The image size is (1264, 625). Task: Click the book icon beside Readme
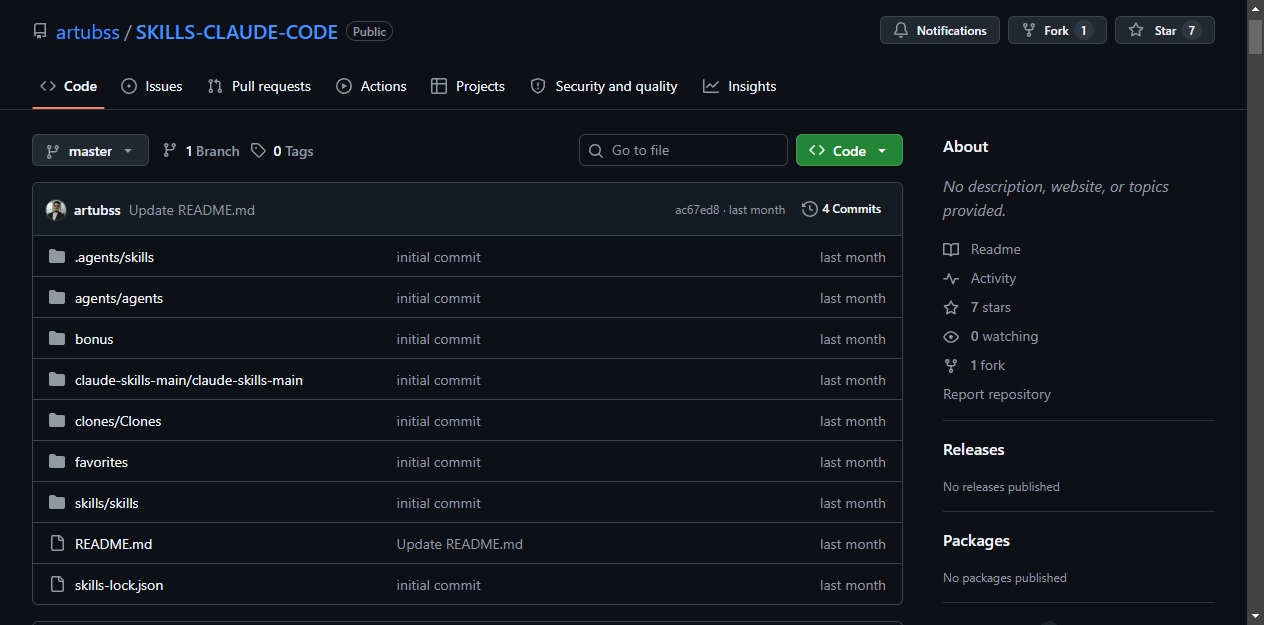[951, 249]
